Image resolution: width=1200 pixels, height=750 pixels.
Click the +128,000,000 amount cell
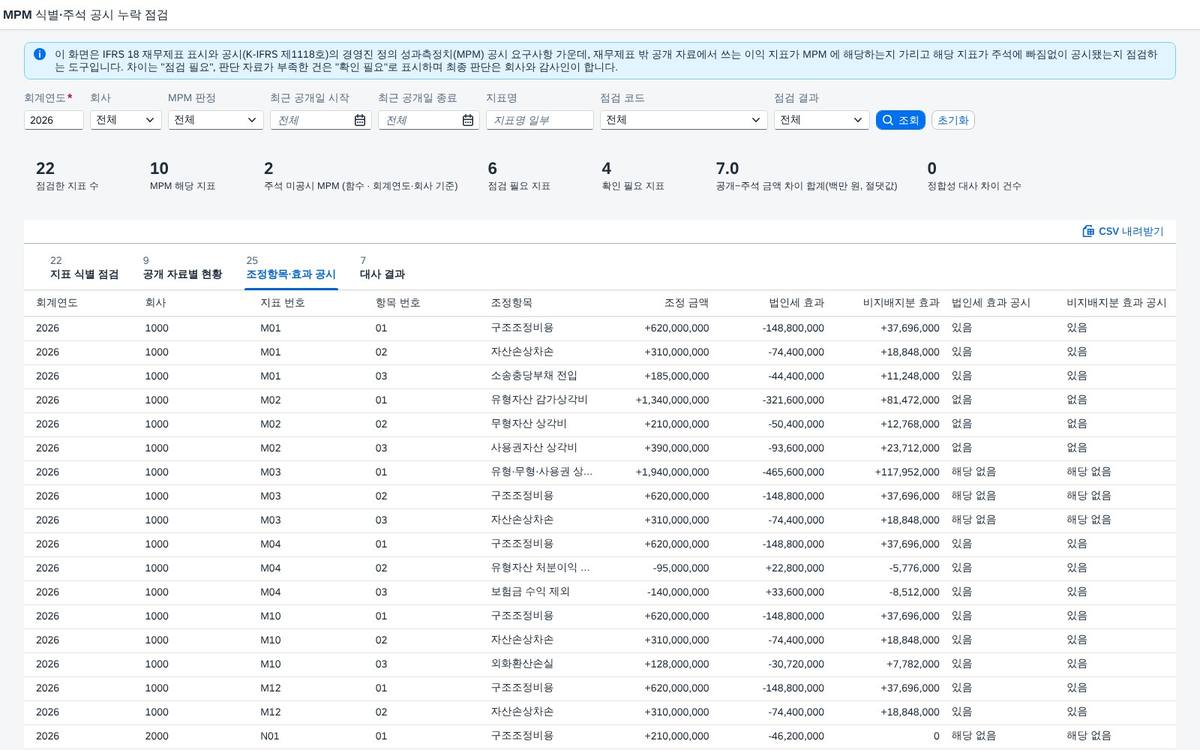676,664
